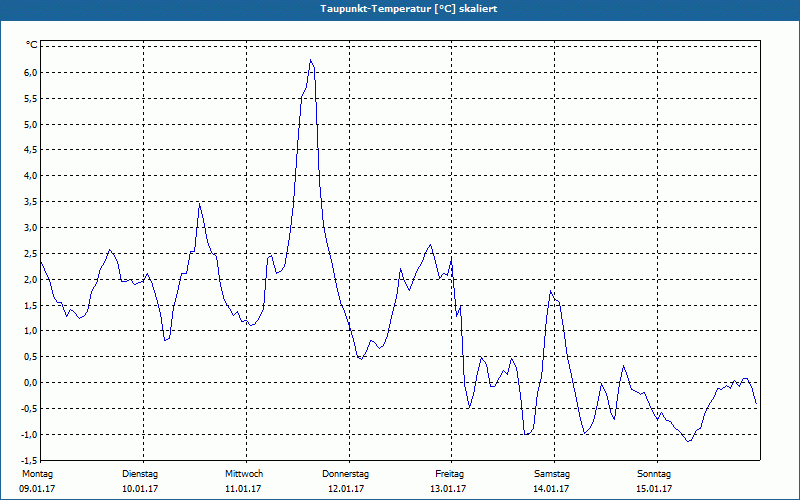Click the -1,5 y-axis label

point(30,460)
